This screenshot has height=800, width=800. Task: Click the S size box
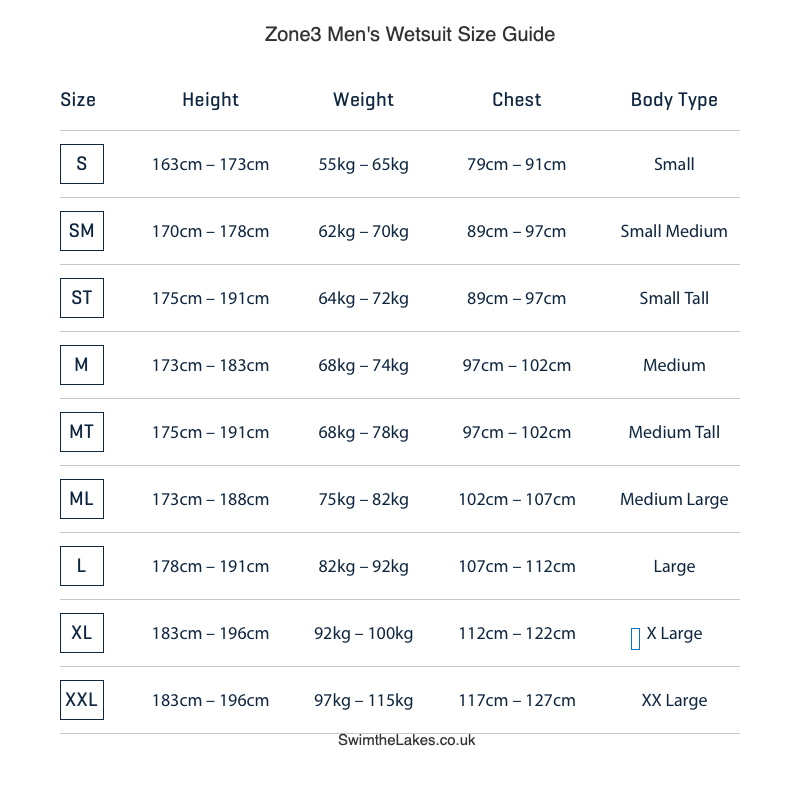pyautogui.click(x=82, y=164)
